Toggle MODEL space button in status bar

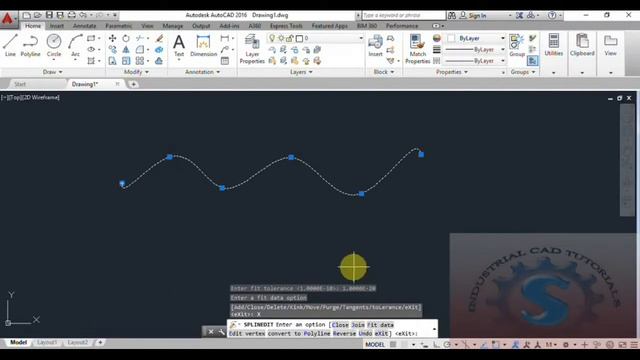[375, 344]
